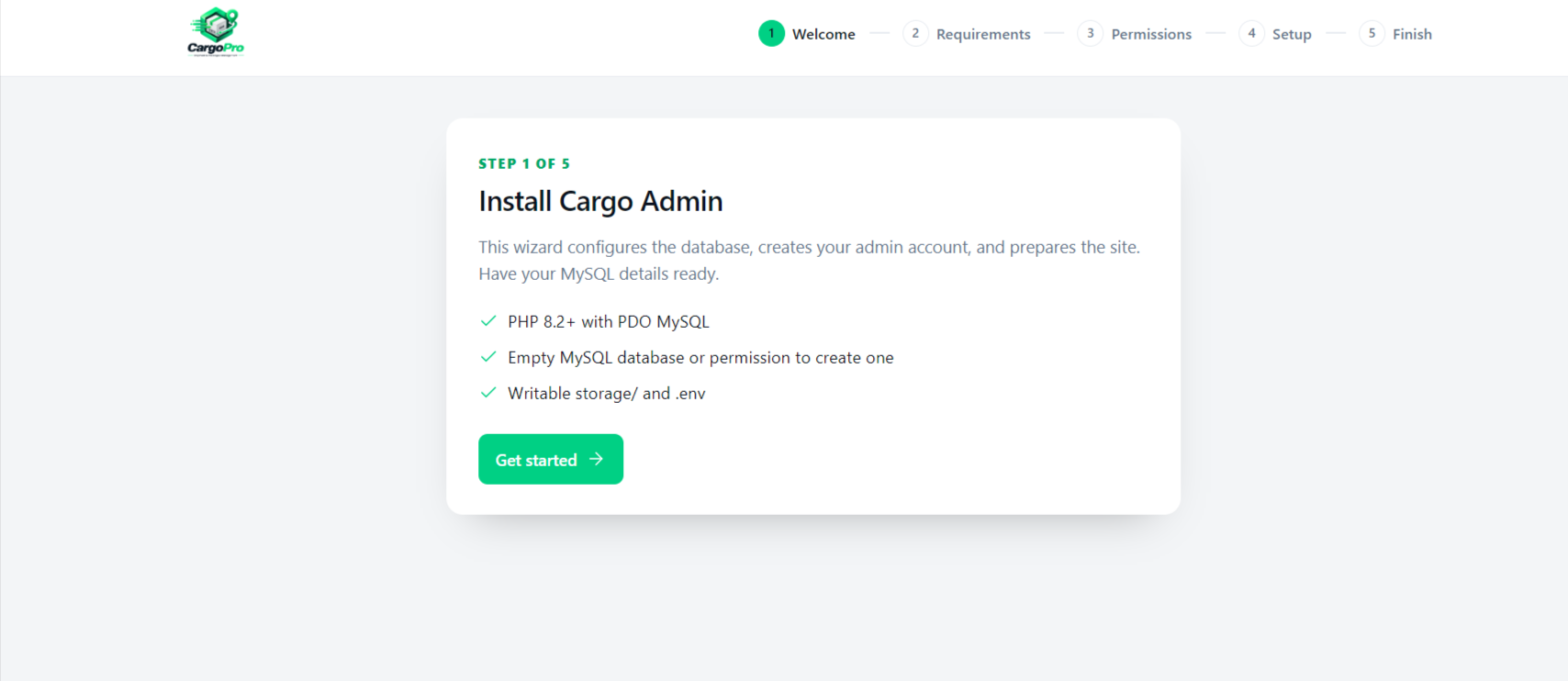Click the step 5 circle
Screen dimensions: 1568x681
pos(1372,34)
